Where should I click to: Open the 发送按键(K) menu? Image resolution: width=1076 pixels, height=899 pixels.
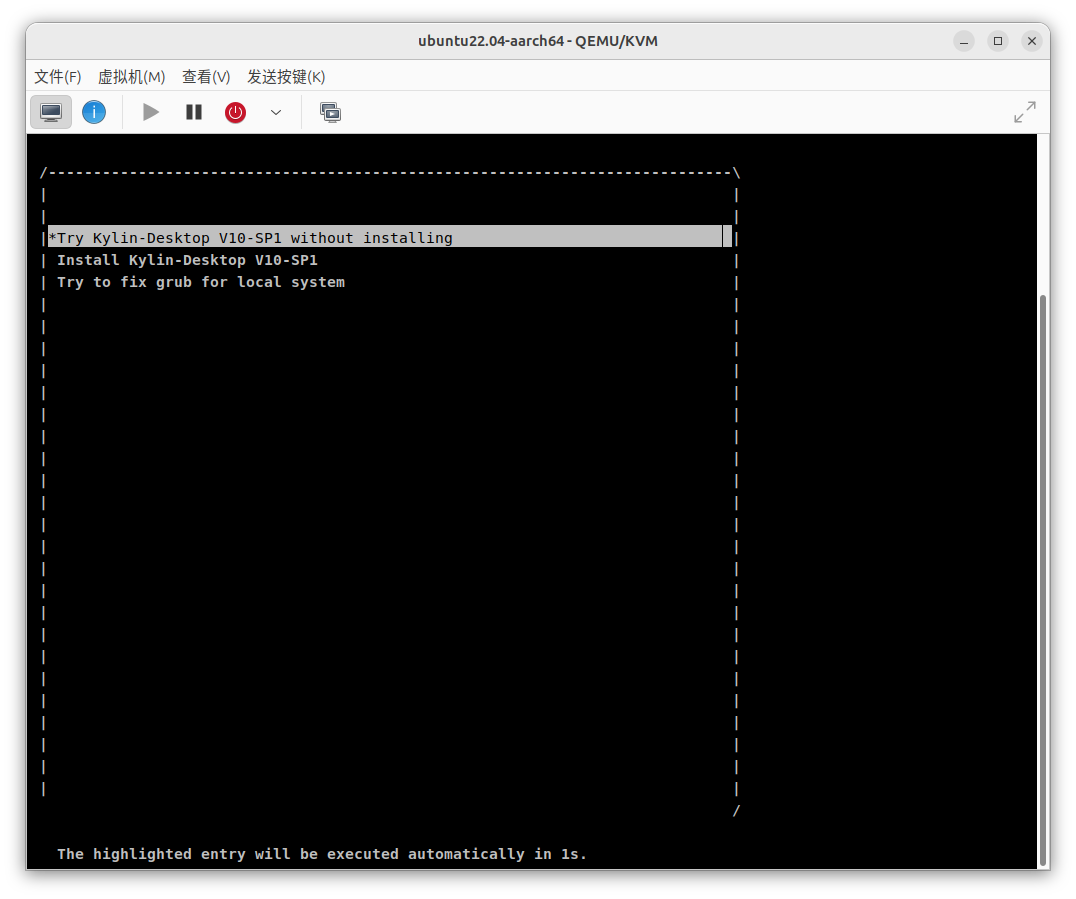point(286,77)
